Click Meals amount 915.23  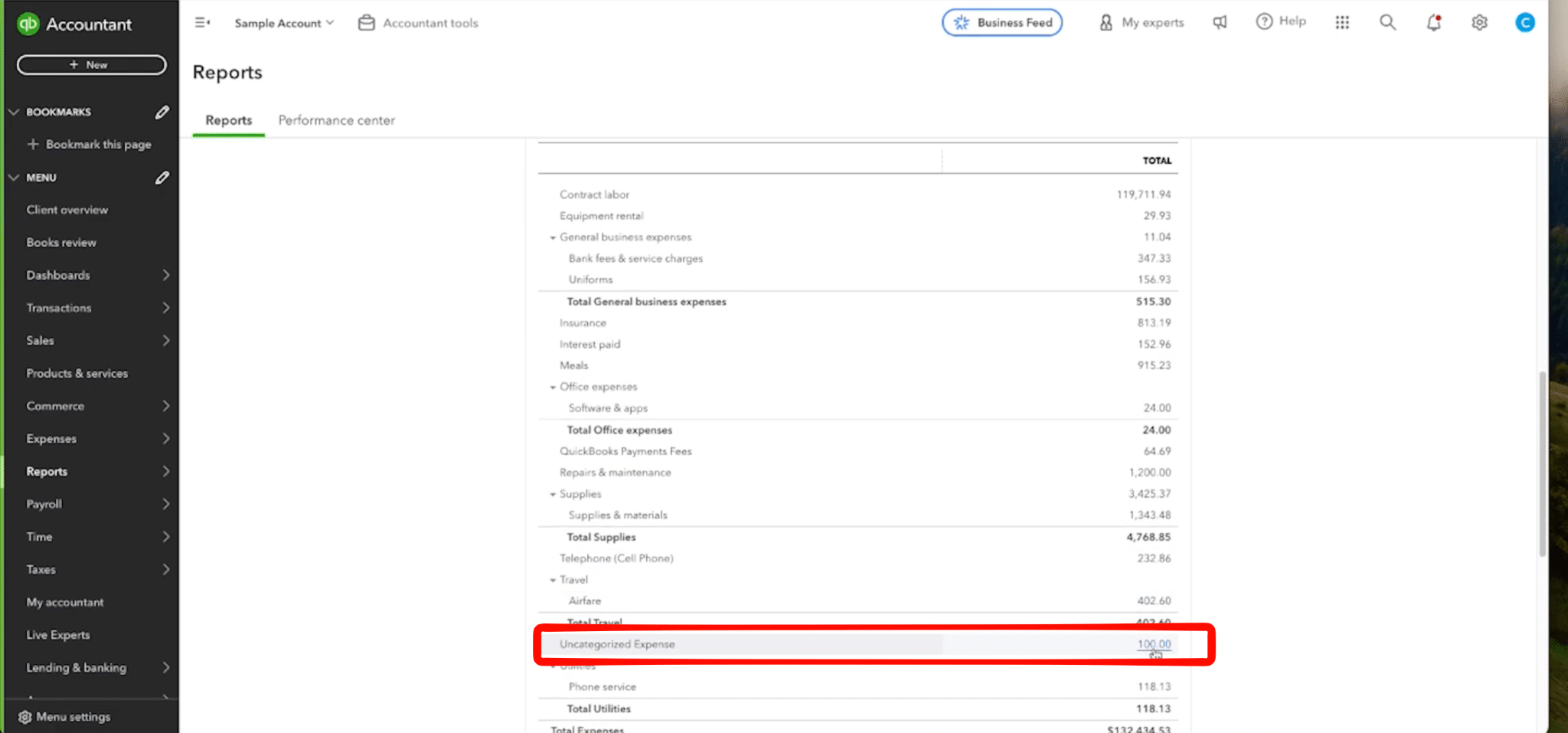coord(1154,365)
